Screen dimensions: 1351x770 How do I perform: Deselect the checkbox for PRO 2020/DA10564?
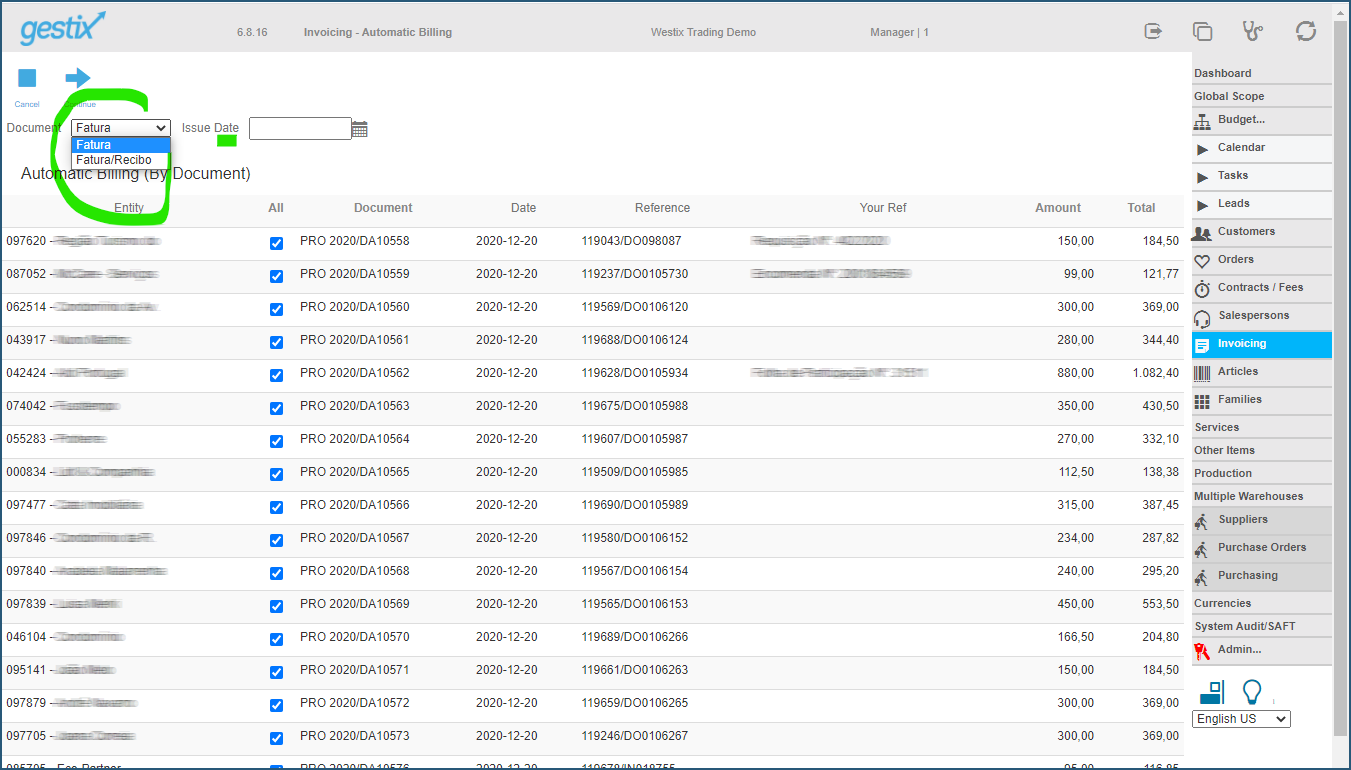tap(277, 441)
